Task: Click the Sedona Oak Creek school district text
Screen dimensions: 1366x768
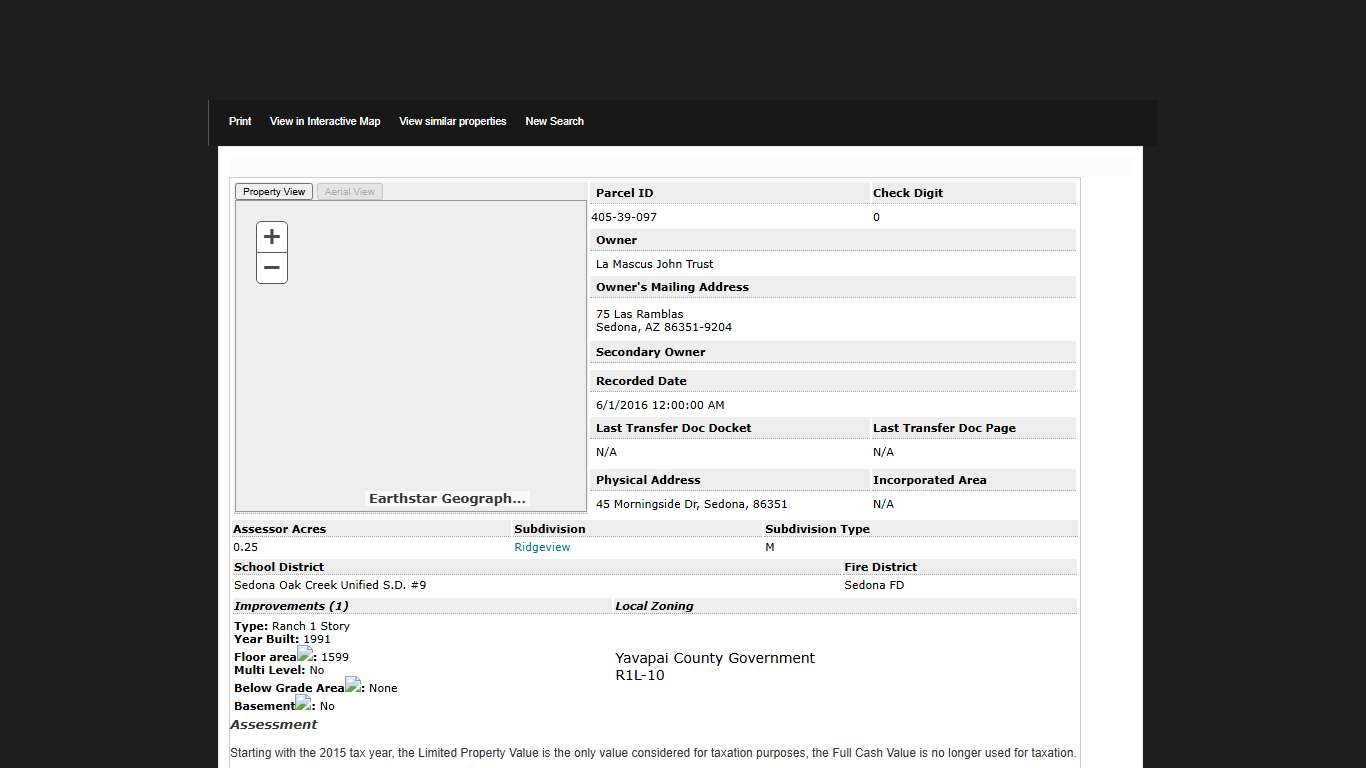Action: click(330, 585)
